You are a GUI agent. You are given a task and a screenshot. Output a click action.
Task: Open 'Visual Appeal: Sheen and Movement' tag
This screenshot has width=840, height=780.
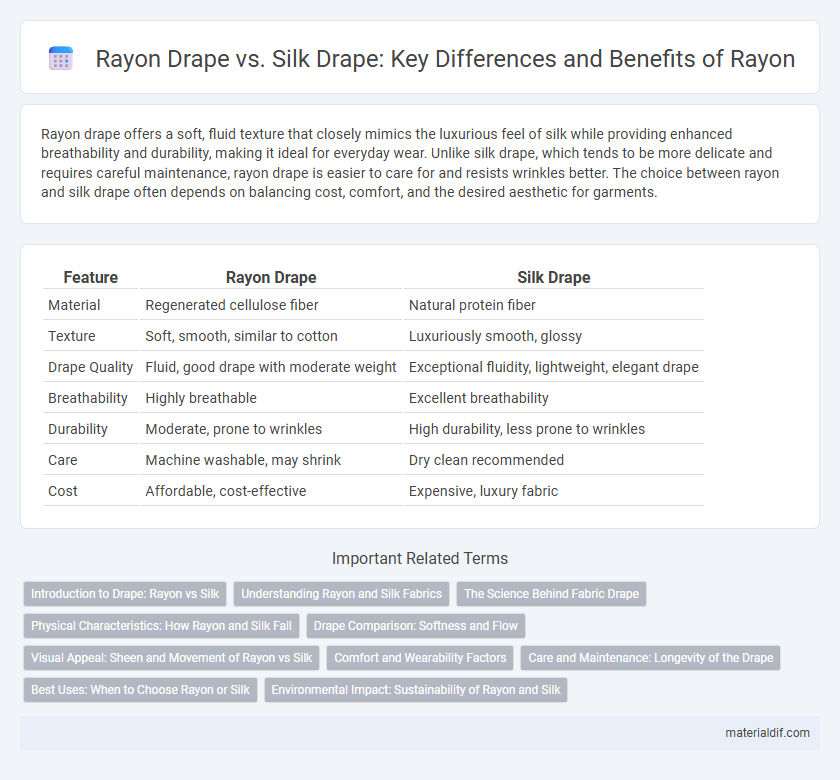pos(171,658)
